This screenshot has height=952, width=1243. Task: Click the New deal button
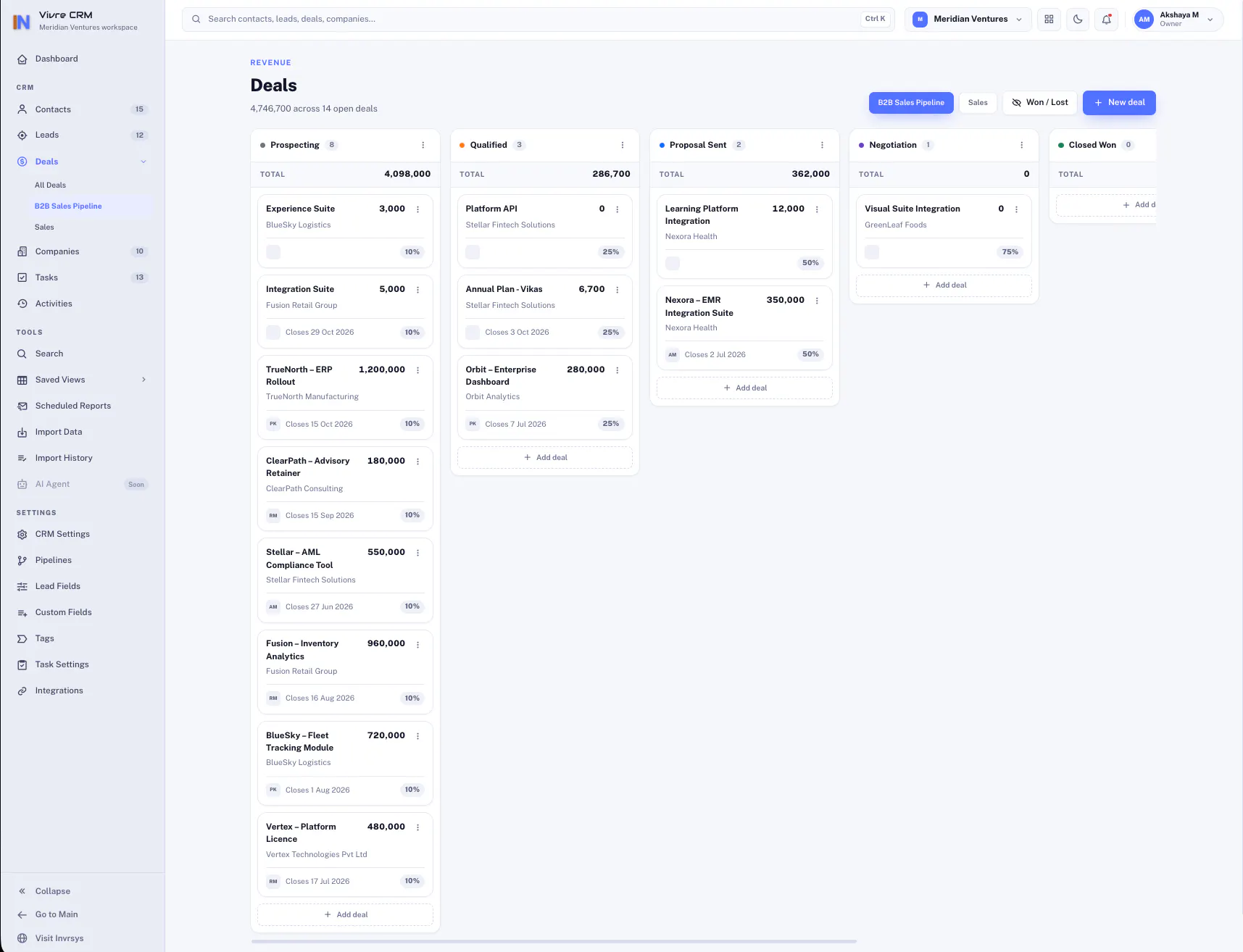(x=1119, y=103)
